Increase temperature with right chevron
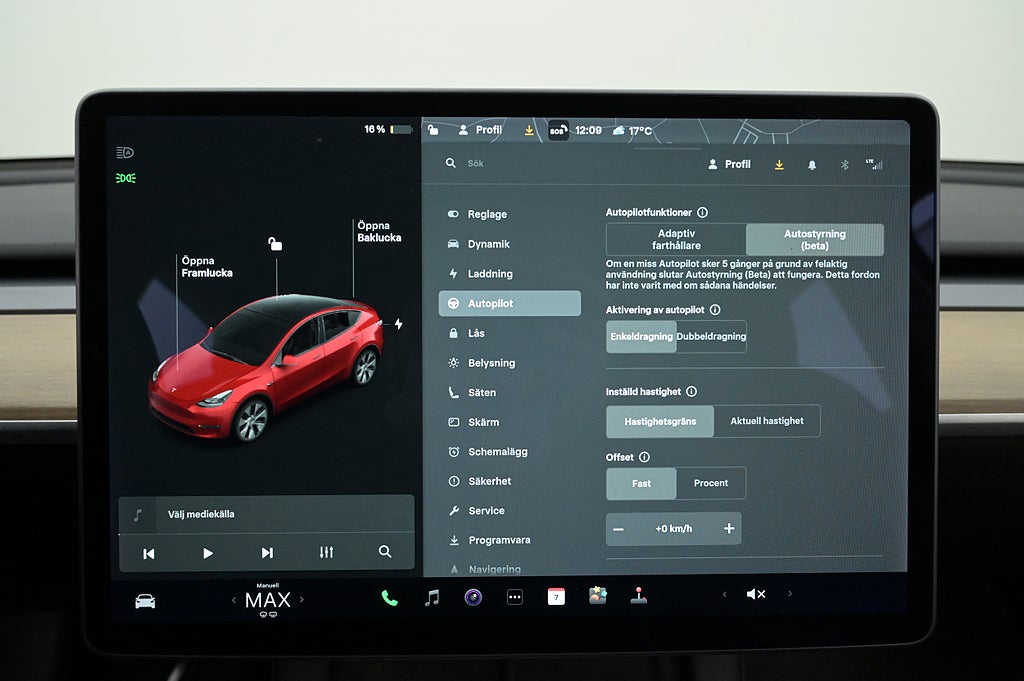 pyautogui.click(x=302, y=600)
